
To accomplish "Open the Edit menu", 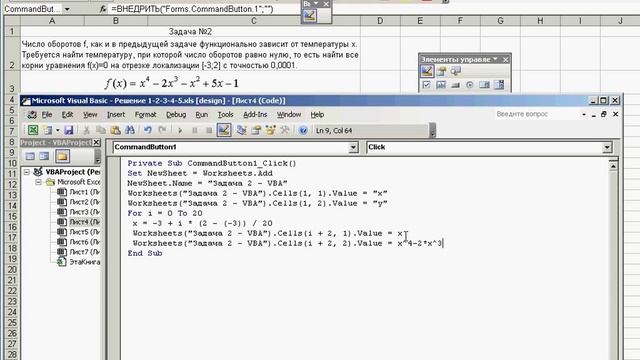I will point(67,115).
